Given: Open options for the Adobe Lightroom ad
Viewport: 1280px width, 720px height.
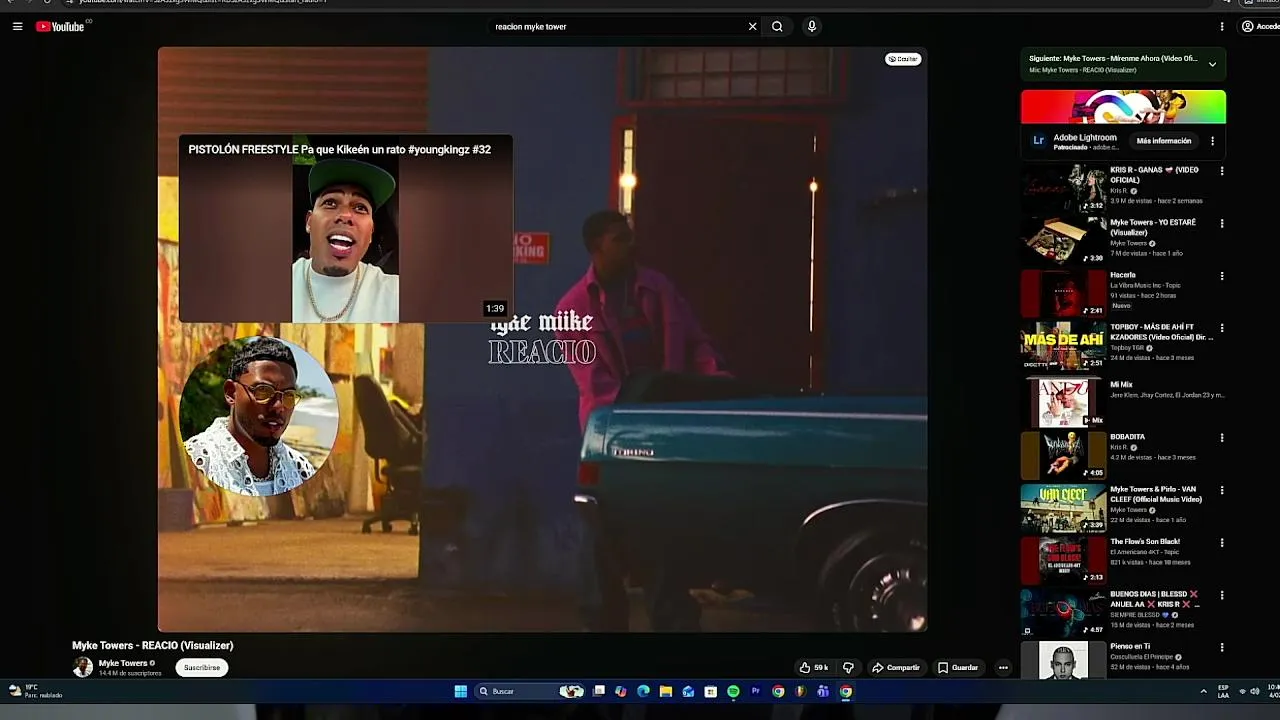Looking at the screenshot, I should click(x=1212, y=141).
